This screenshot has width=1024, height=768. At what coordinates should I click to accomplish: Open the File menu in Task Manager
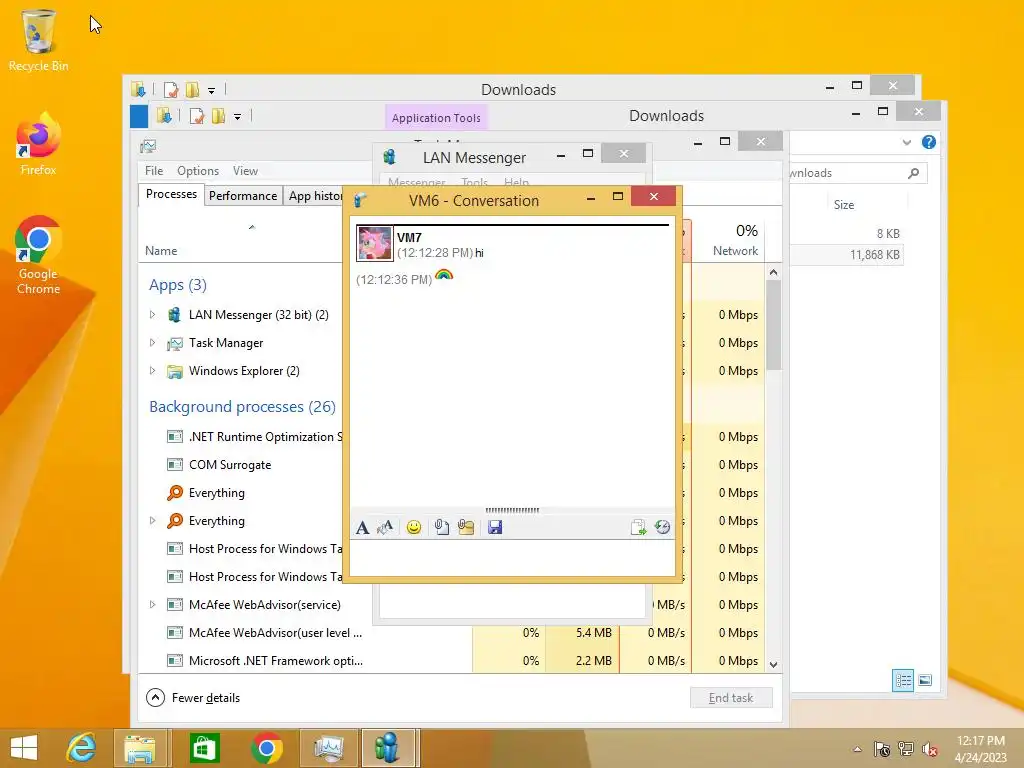154,170
